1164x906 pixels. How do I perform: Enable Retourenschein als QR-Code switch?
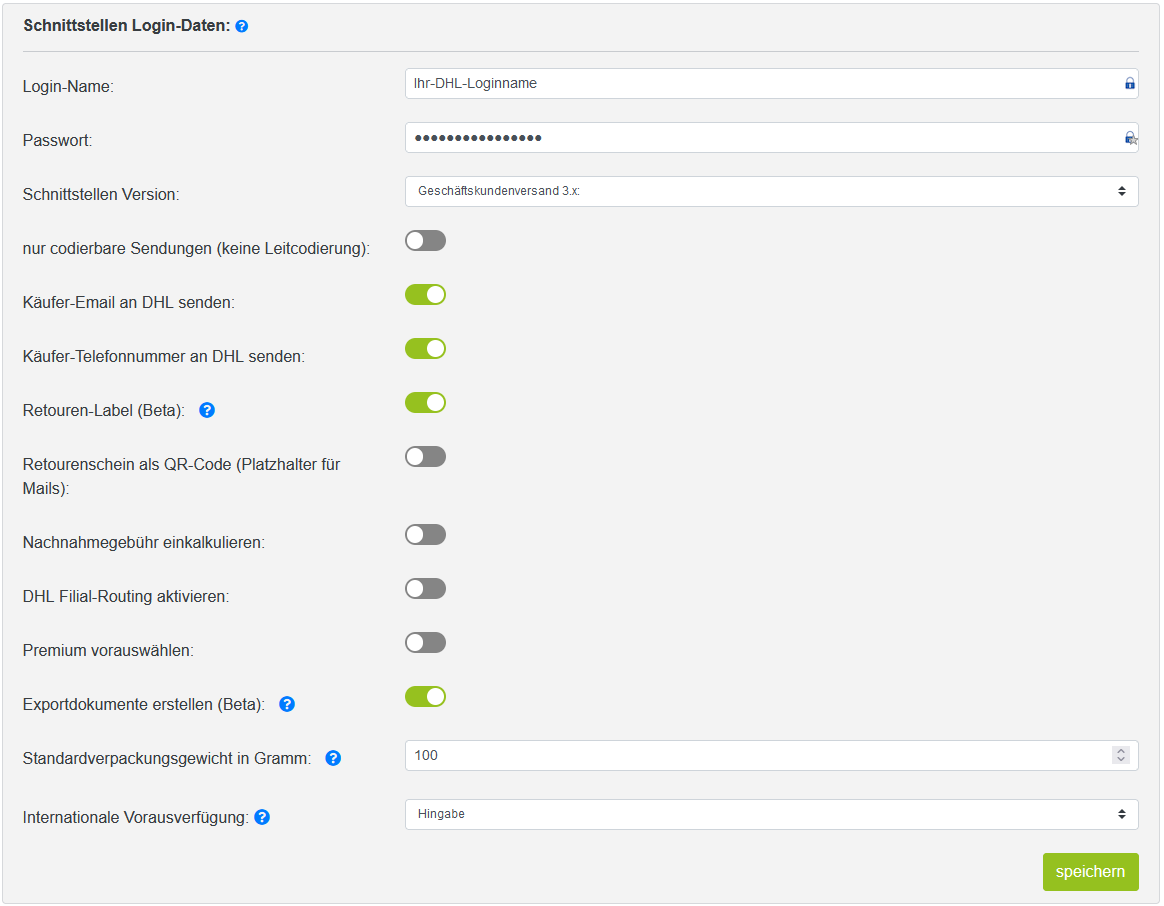(425, 457)
